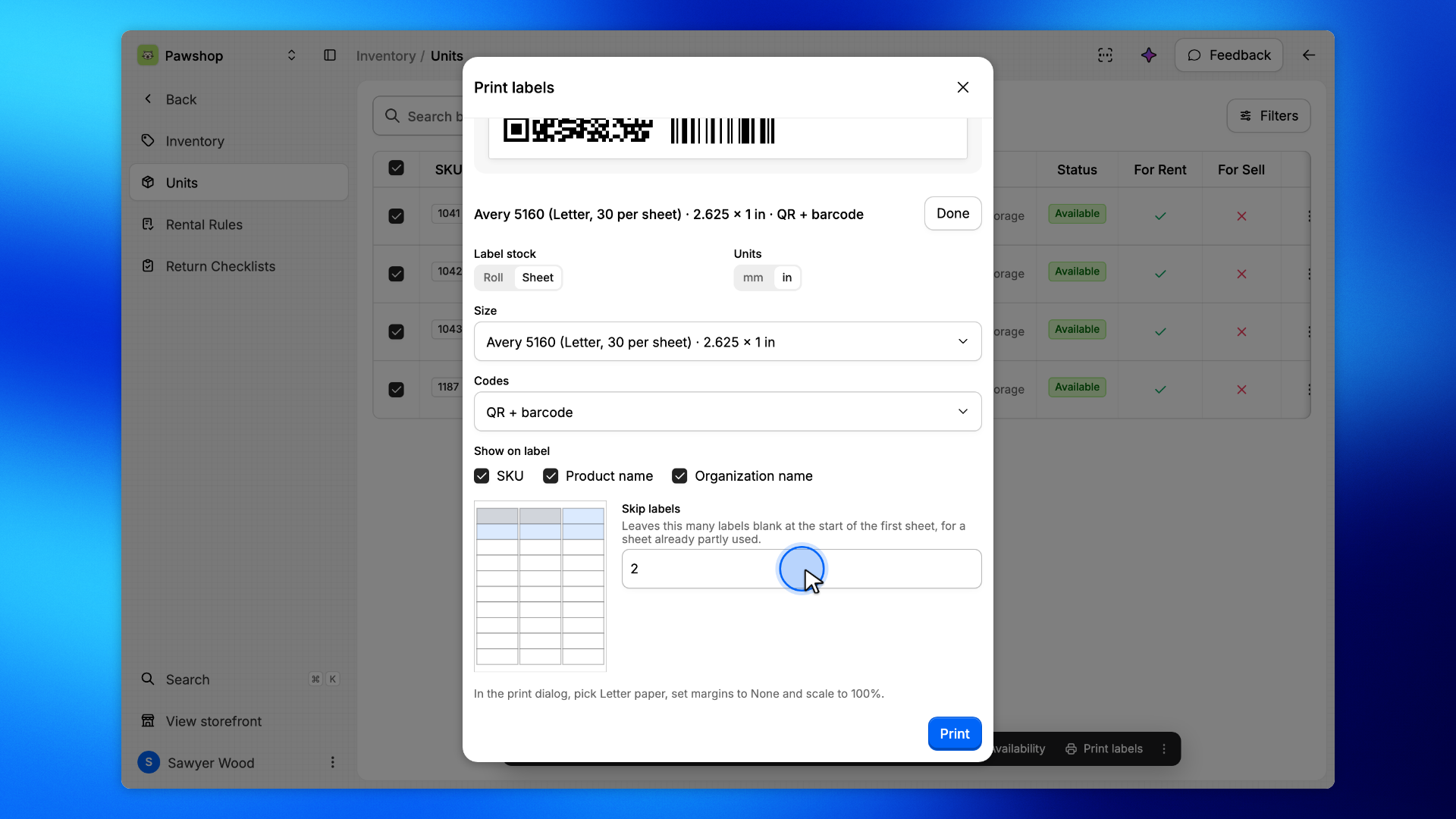Select Units in the sidebar

239,183
